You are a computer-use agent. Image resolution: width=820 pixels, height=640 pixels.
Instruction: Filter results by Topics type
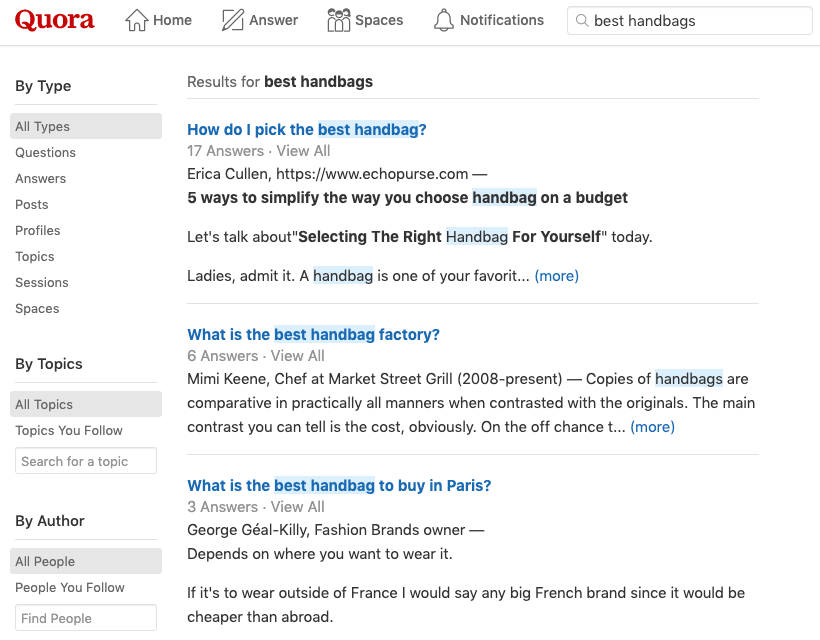pyautogui.click(x=35, y=257)
